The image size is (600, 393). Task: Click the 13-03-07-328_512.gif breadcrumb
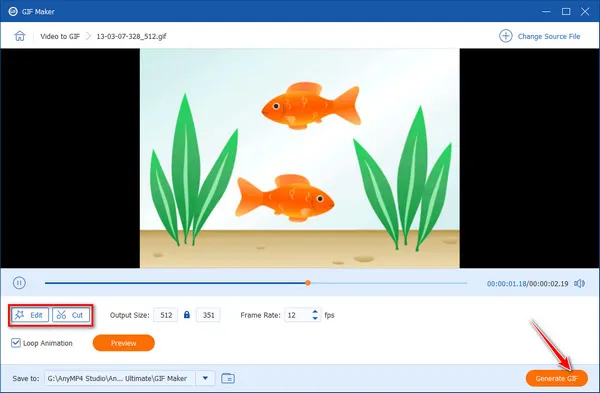click(131, 36)
